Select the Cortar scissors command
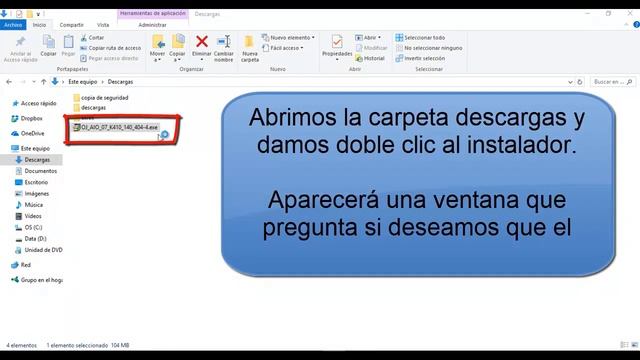Image resolution: width=640 pixels, height=360 pixels. pyautogui.click(x=92, y=38)
